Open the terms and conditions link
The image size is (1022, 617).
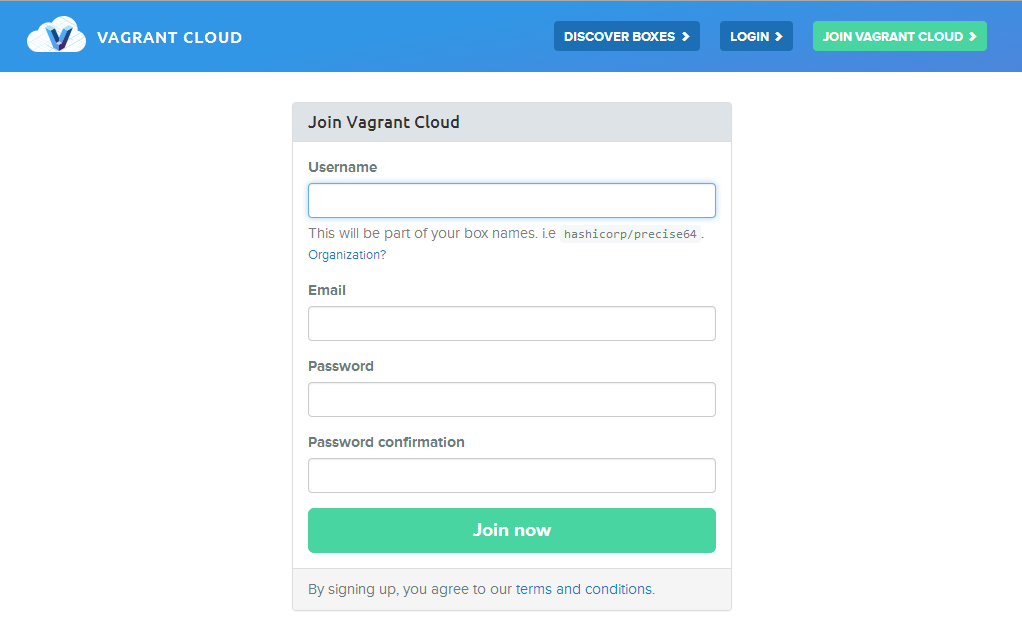point(583,589)
